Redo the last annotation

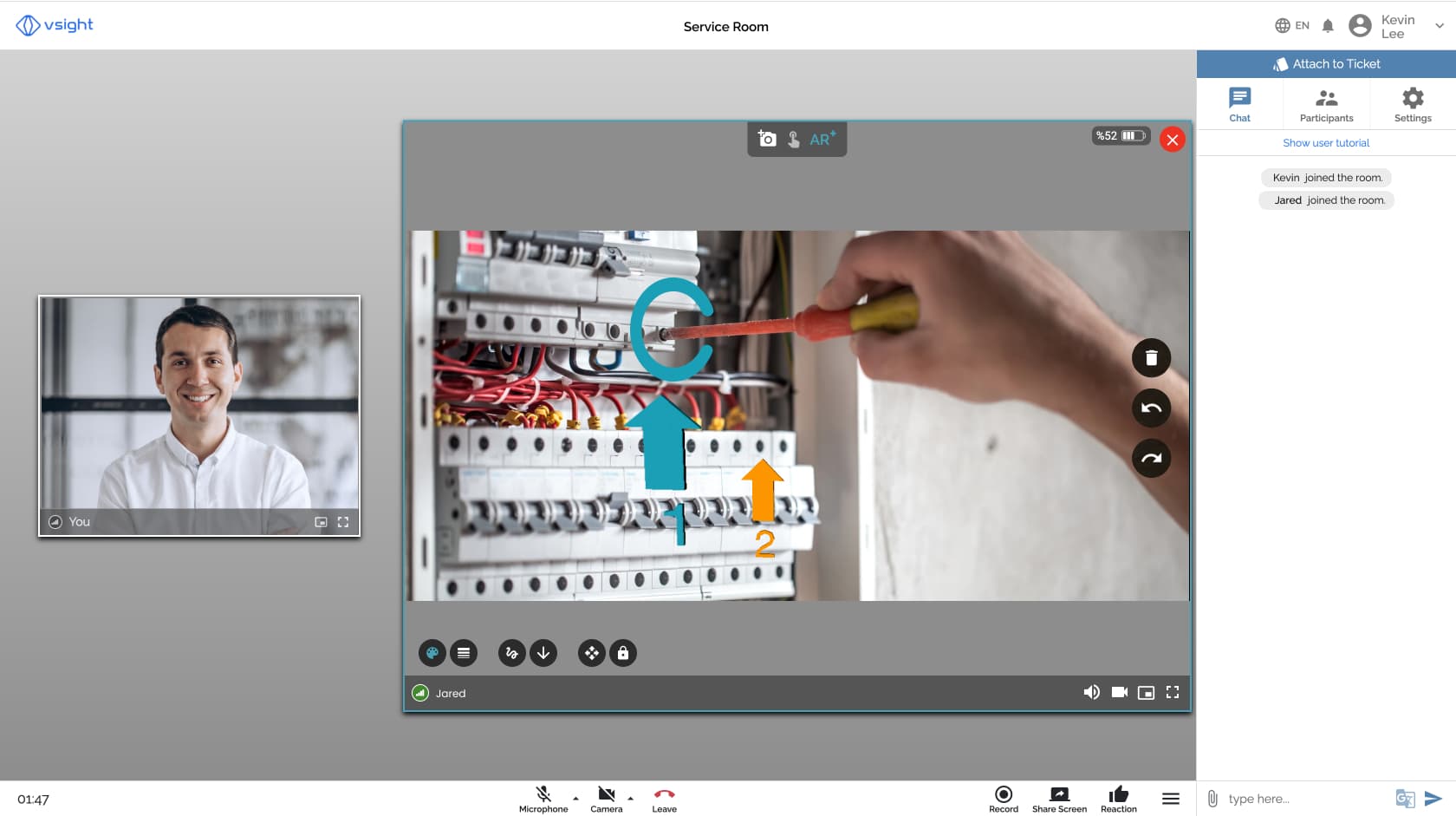tap(1151, 458)
